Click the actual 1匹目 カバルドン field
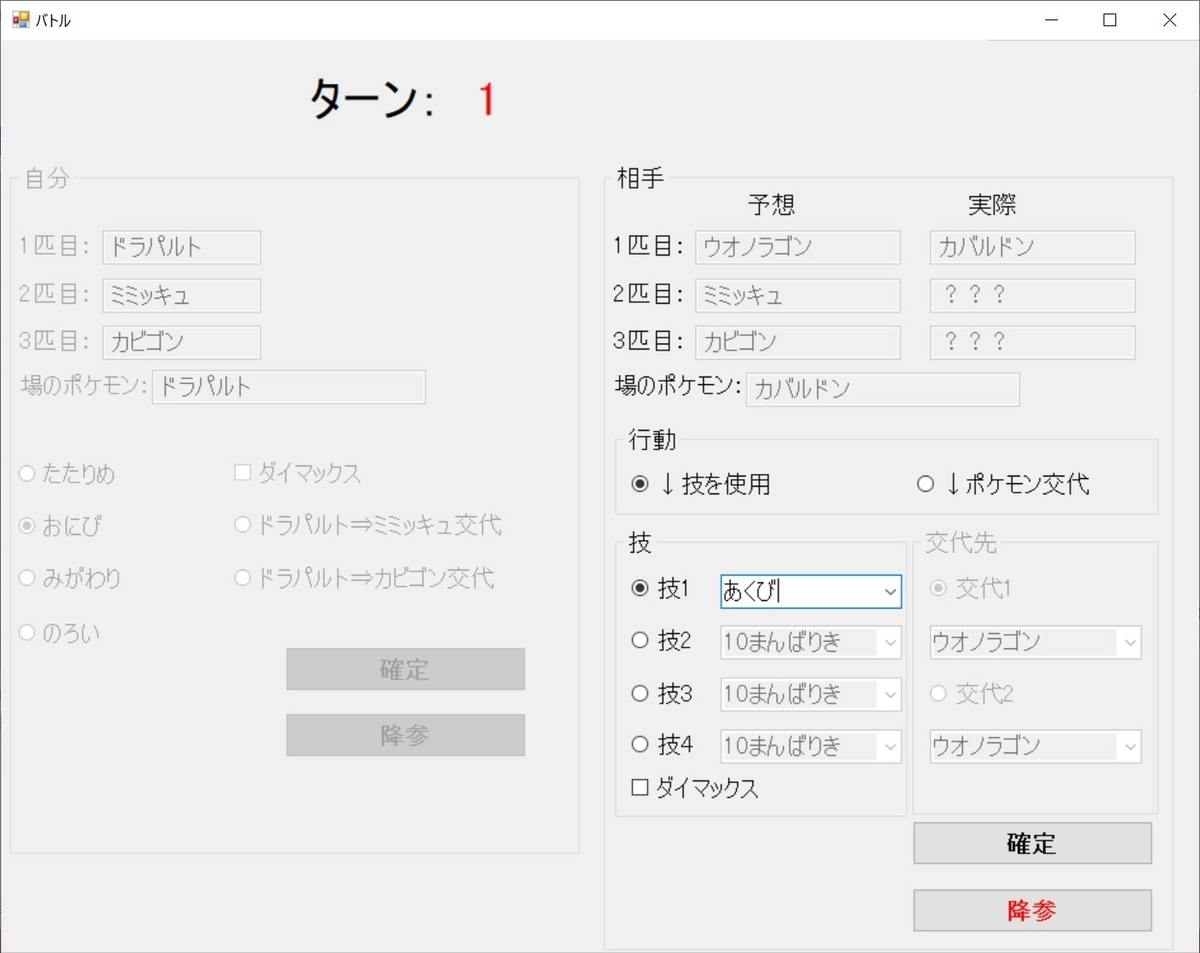This screenshot has height=953, width=1200. (1032, 247)
